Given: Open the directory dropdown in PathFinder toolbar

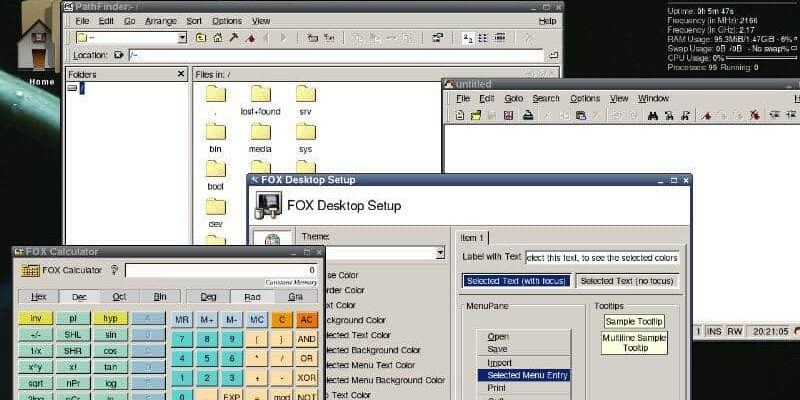Looking at the screenshot, I should (x=182, y=38).
